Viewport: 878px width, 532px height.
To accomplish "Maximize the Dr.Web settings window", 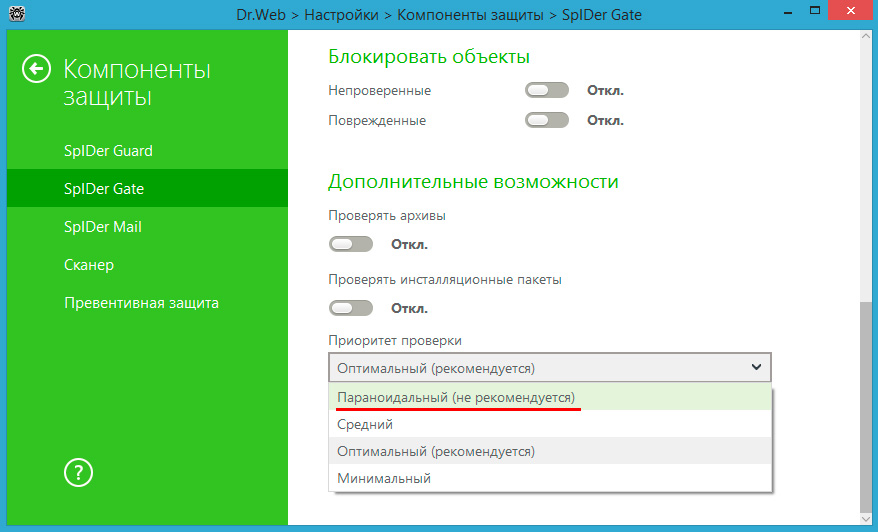I will point(815,11).
